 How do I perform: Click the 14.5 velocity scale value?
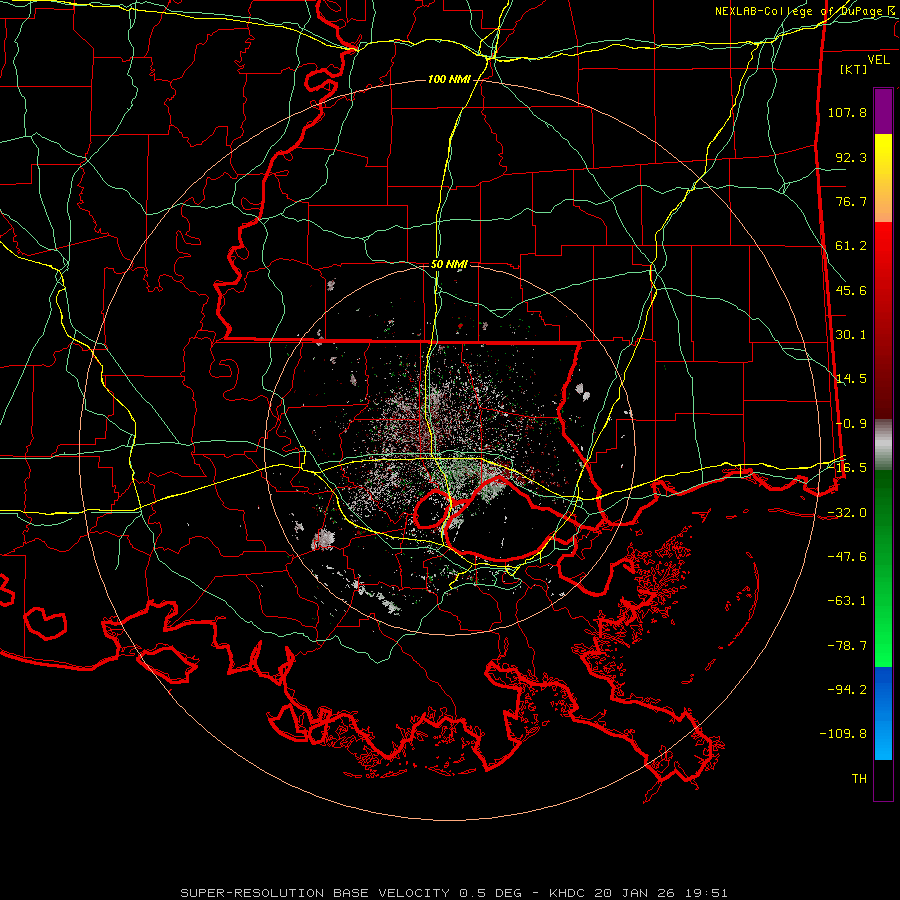coord(851,379)
